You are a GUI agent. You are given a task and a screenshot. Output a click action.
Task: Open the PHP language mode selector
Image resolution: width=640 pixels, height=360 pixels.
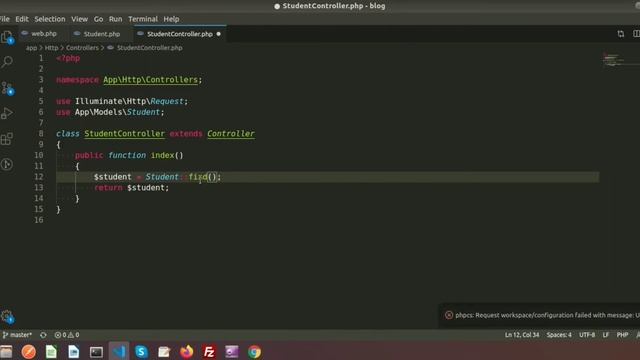[622, 335]
